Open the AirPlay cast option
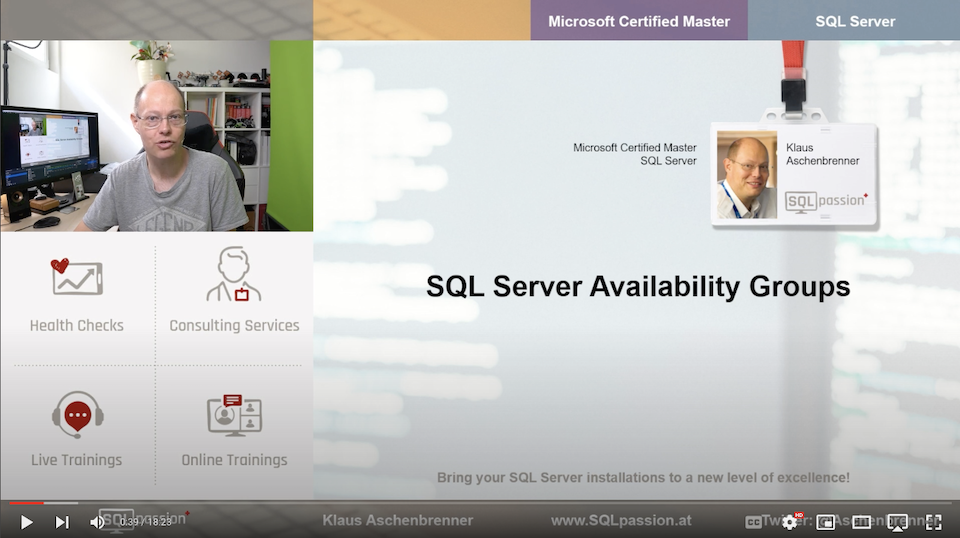The image size is (960, 538). (898, 522)
